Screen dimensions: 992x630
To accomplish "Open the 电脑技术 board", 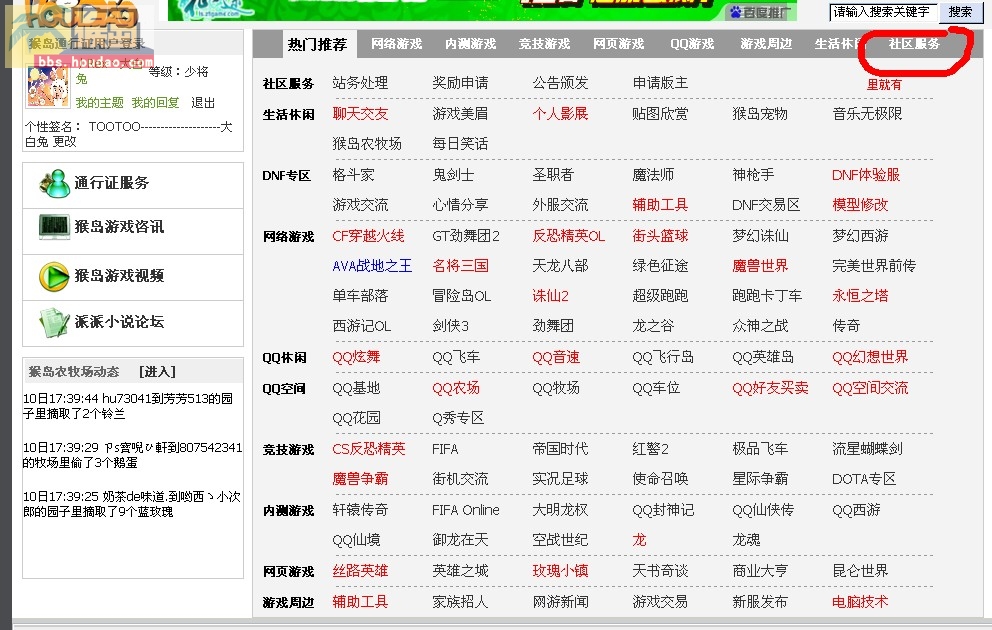I will click(x=860, y=602).
